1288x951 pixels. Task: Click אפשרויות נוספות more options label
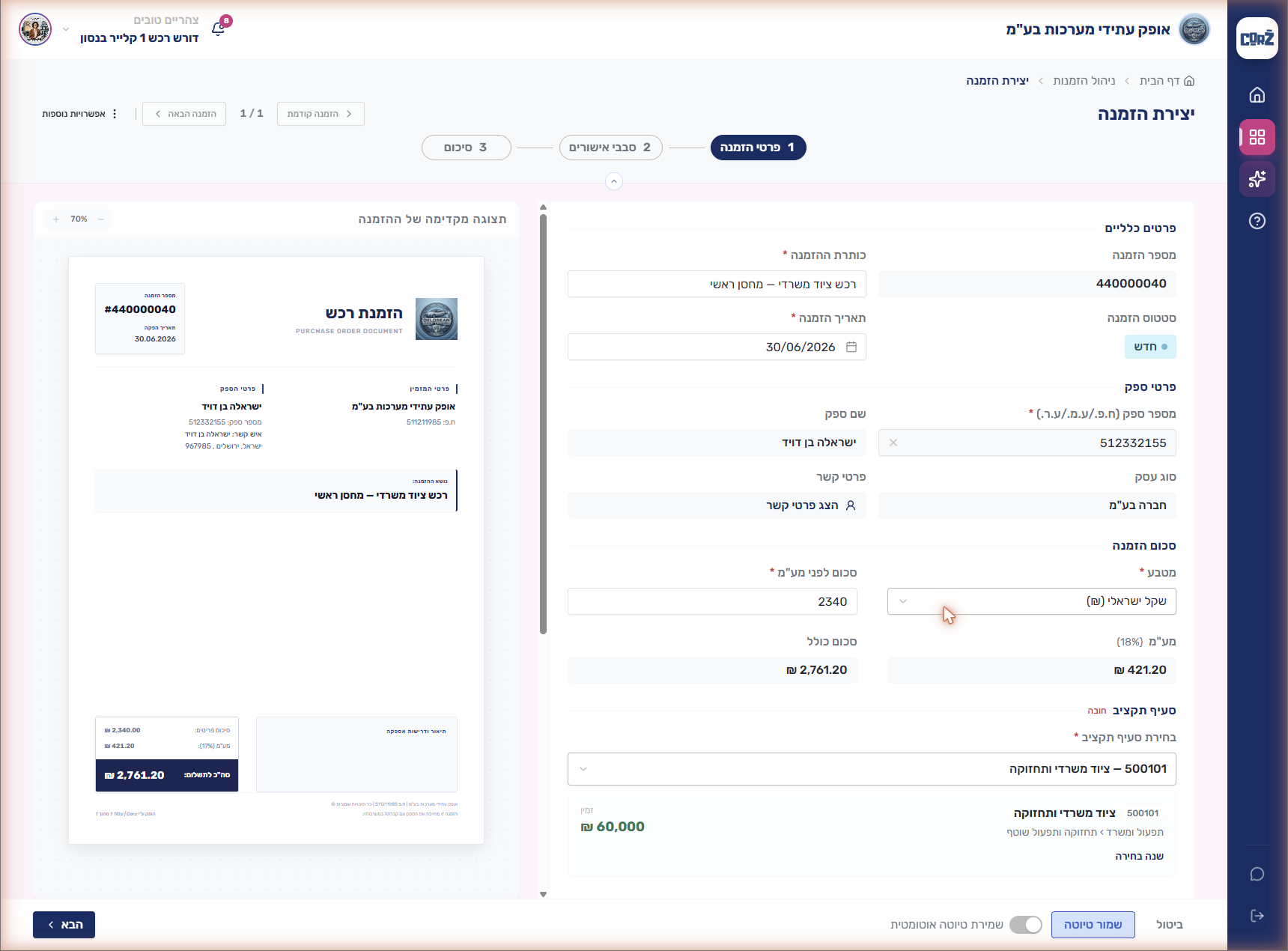(73, 114)
